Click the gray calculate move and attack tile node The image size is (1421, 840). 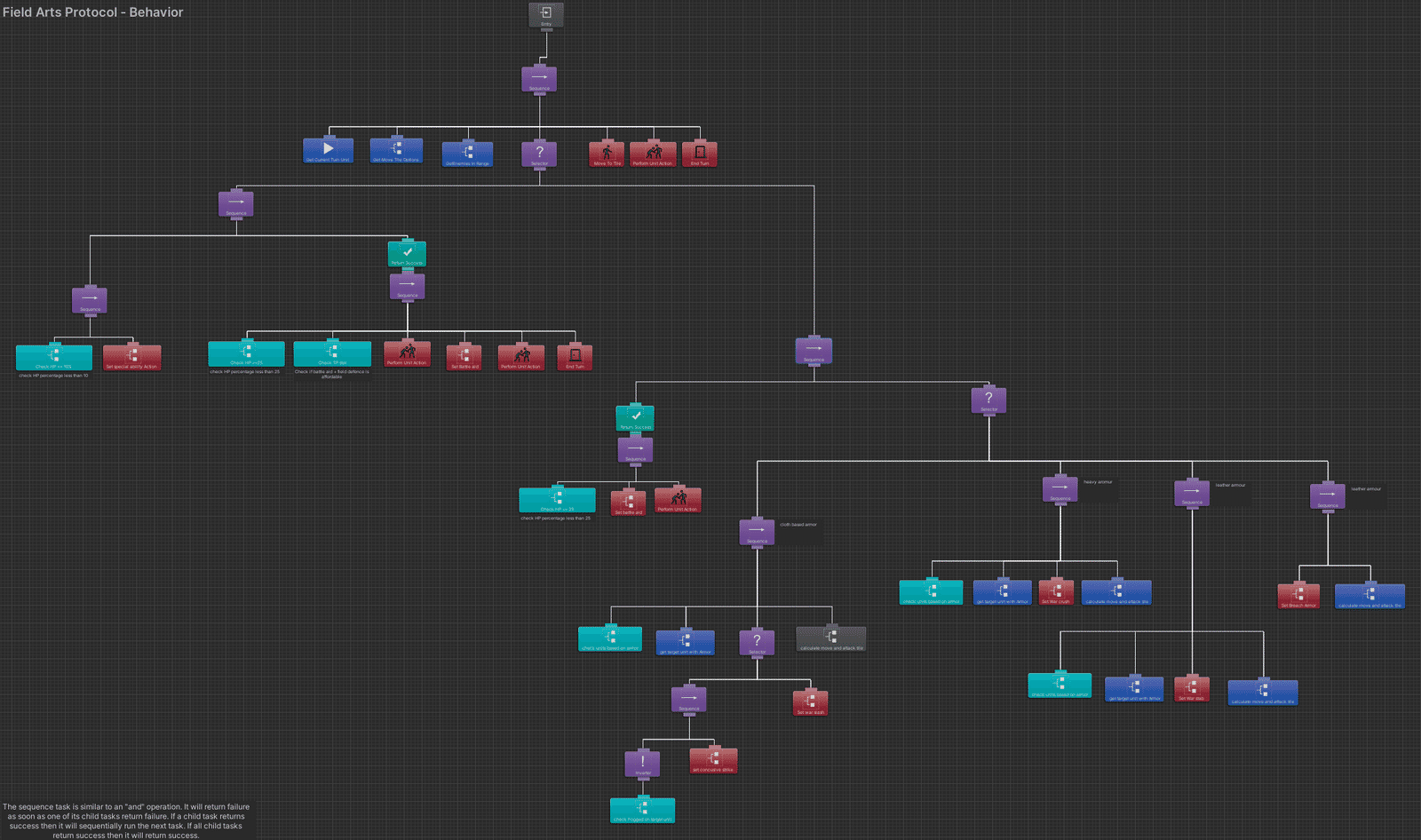point(831,639)
